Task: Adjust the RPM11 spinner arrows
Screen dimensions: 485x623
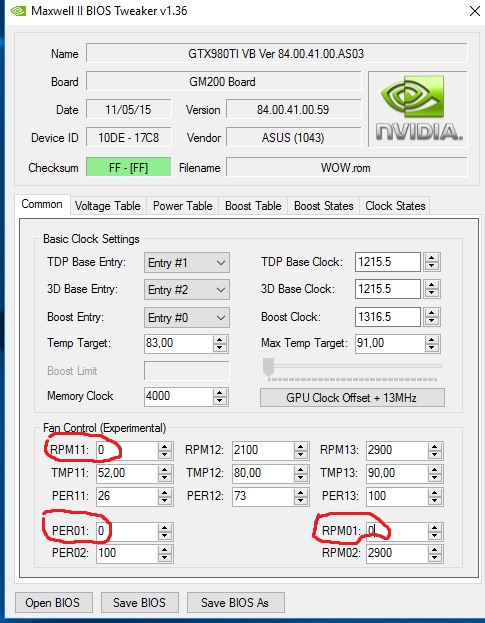Action: [x=165, y=451]
